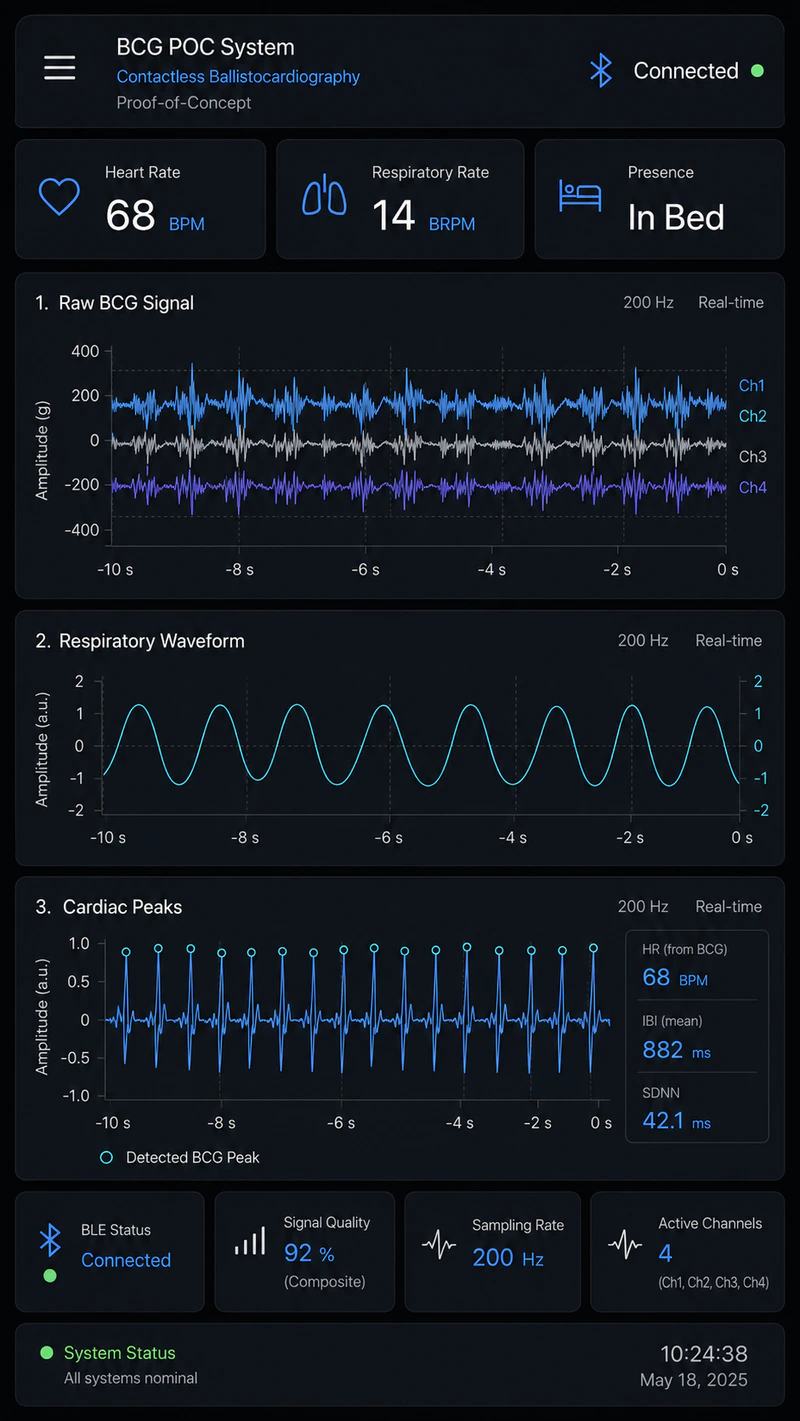This screenshot has height=1421, width=800.
Task: Click the 14 BRPM respiratory rate value
Action: 423,216
